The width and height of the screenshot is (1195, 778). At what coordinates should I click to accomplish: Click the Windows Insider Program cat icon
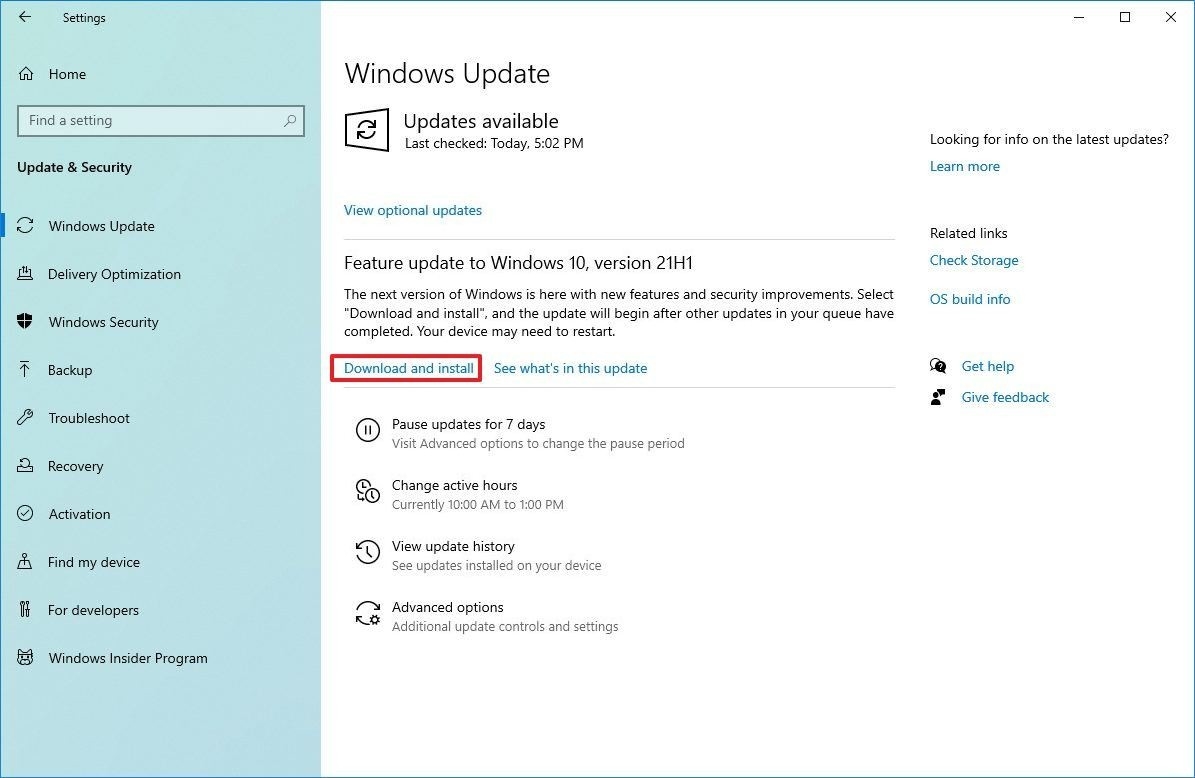click(25, 658)
